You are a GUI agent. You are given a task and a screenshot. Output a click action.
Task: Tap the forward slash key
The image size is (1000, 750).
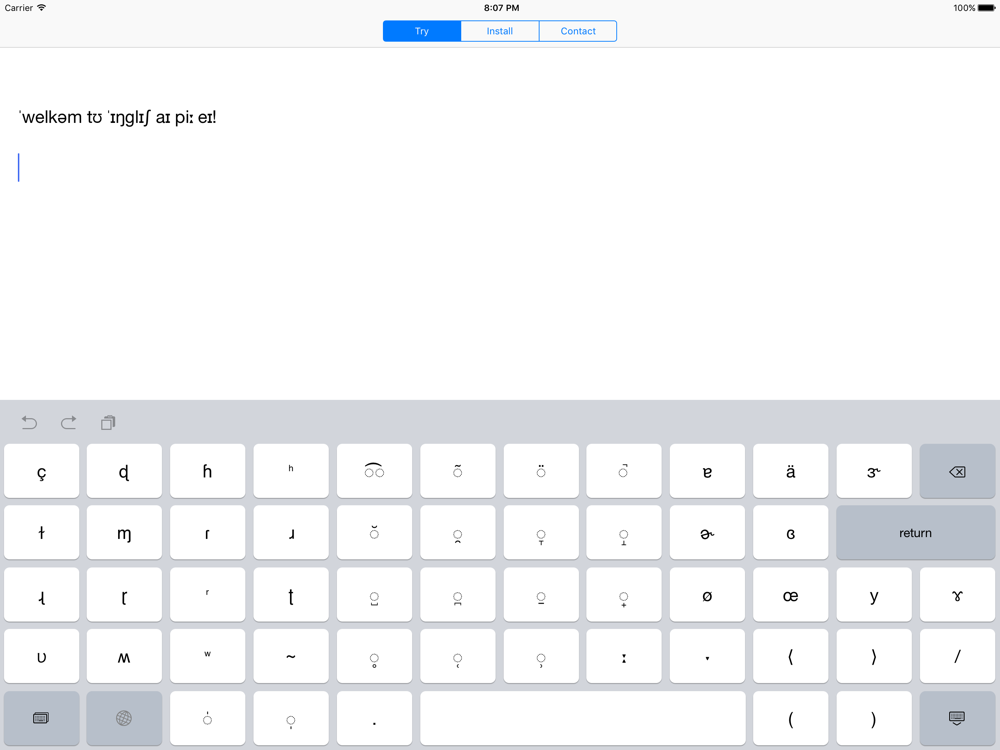pos(957,656)
